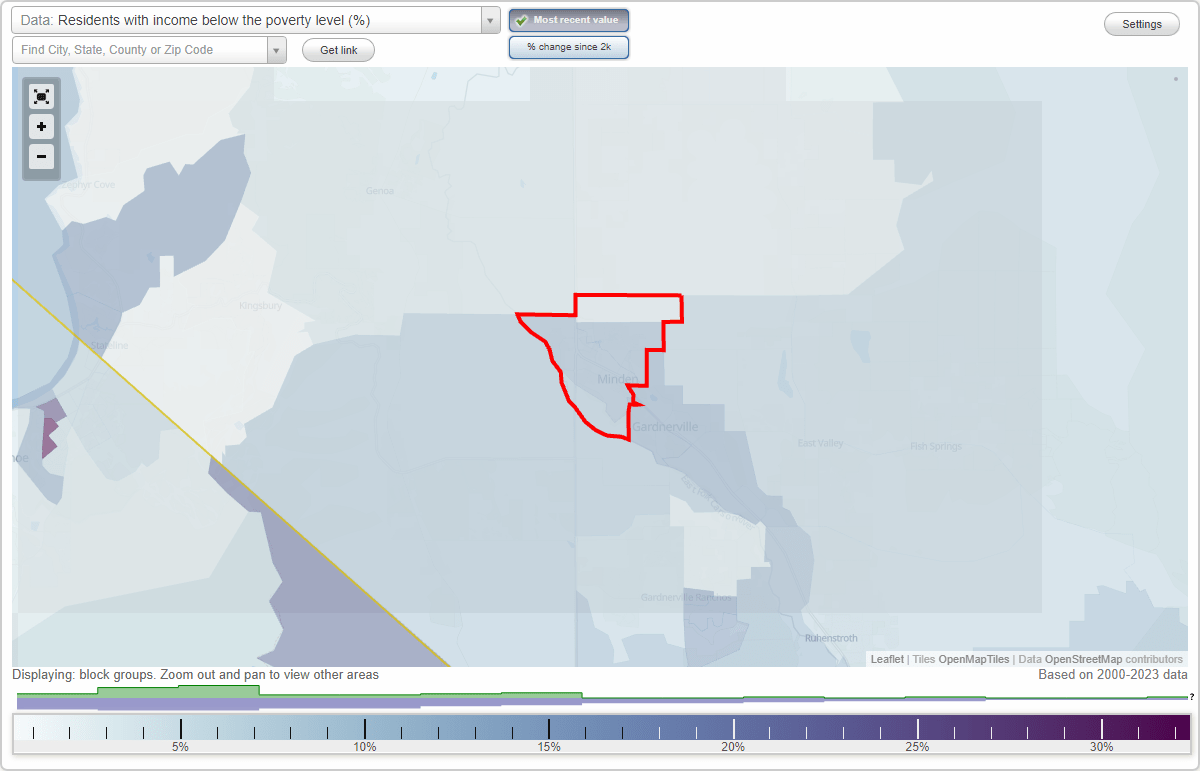The width and height of the screenshot is (1200, 771).
Task: Open the Data selector showing poverty level metric
Action: click(250, 19)
